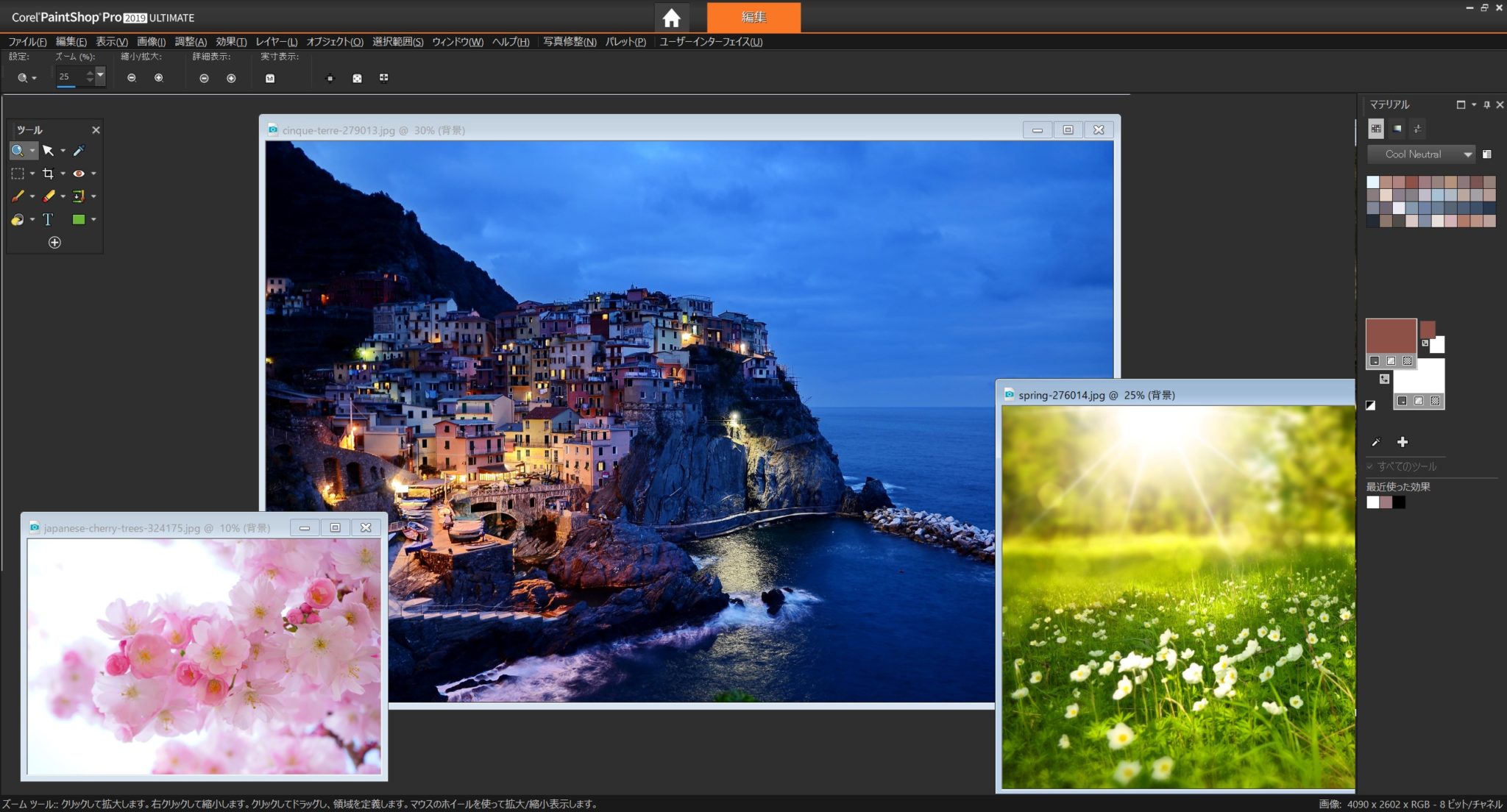Click the Clone brush tool icon
The height and width of the screenshot is (812, 1507).
(x=79, y=196)
